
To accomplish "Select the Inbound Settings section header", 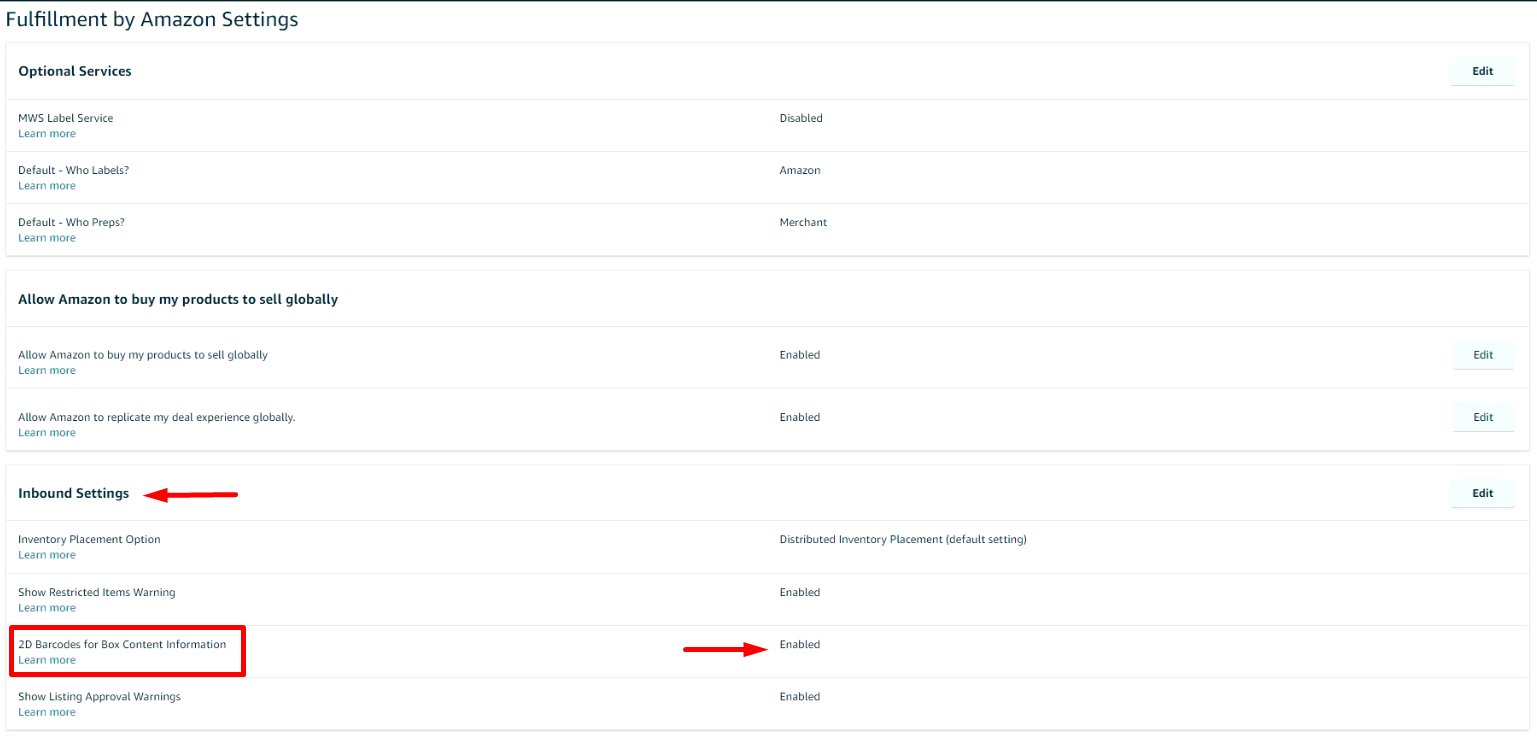I will point(74,493).
